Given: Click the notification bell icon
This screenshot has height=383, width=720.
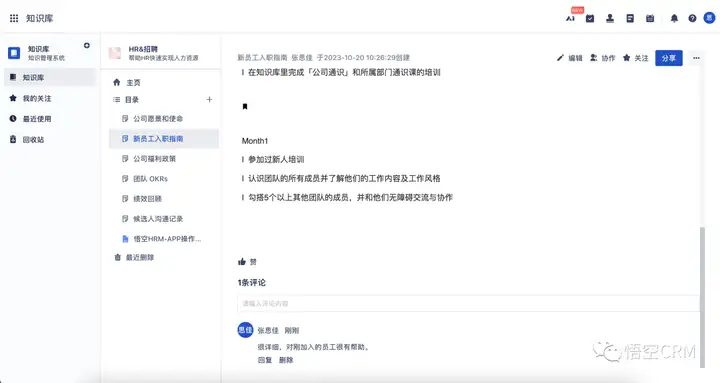Looking at the screenshot, I should (674, 18).
